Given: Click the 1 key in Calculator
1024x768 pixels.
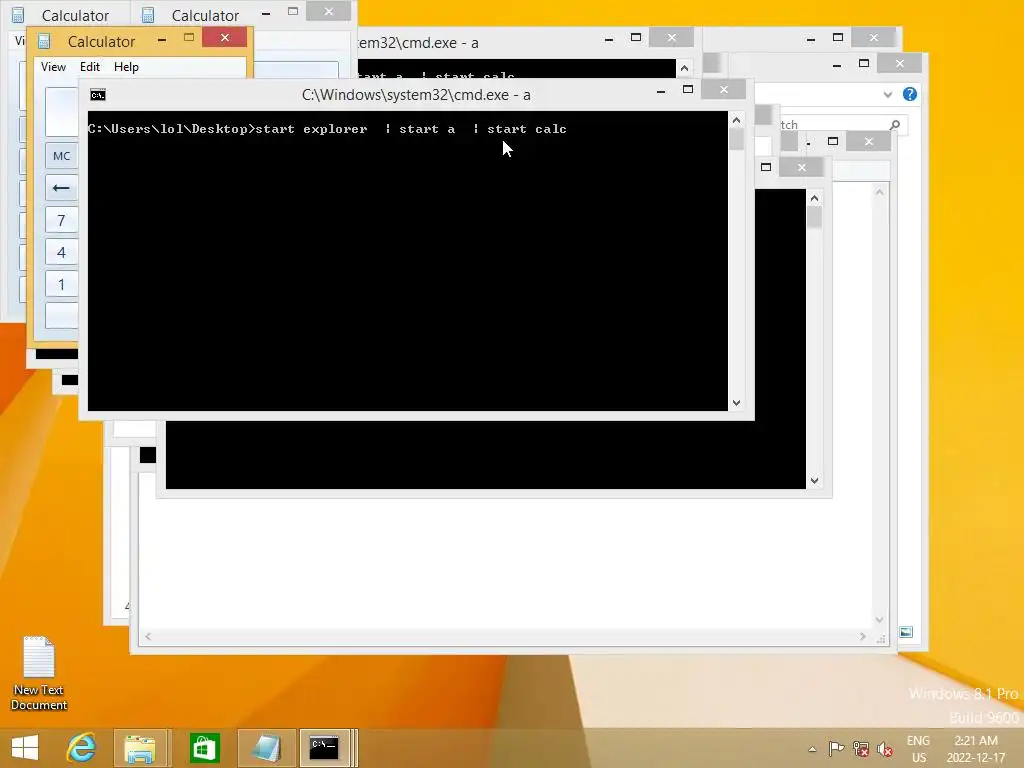Looking at the screenshot, I should click(61, 284).
